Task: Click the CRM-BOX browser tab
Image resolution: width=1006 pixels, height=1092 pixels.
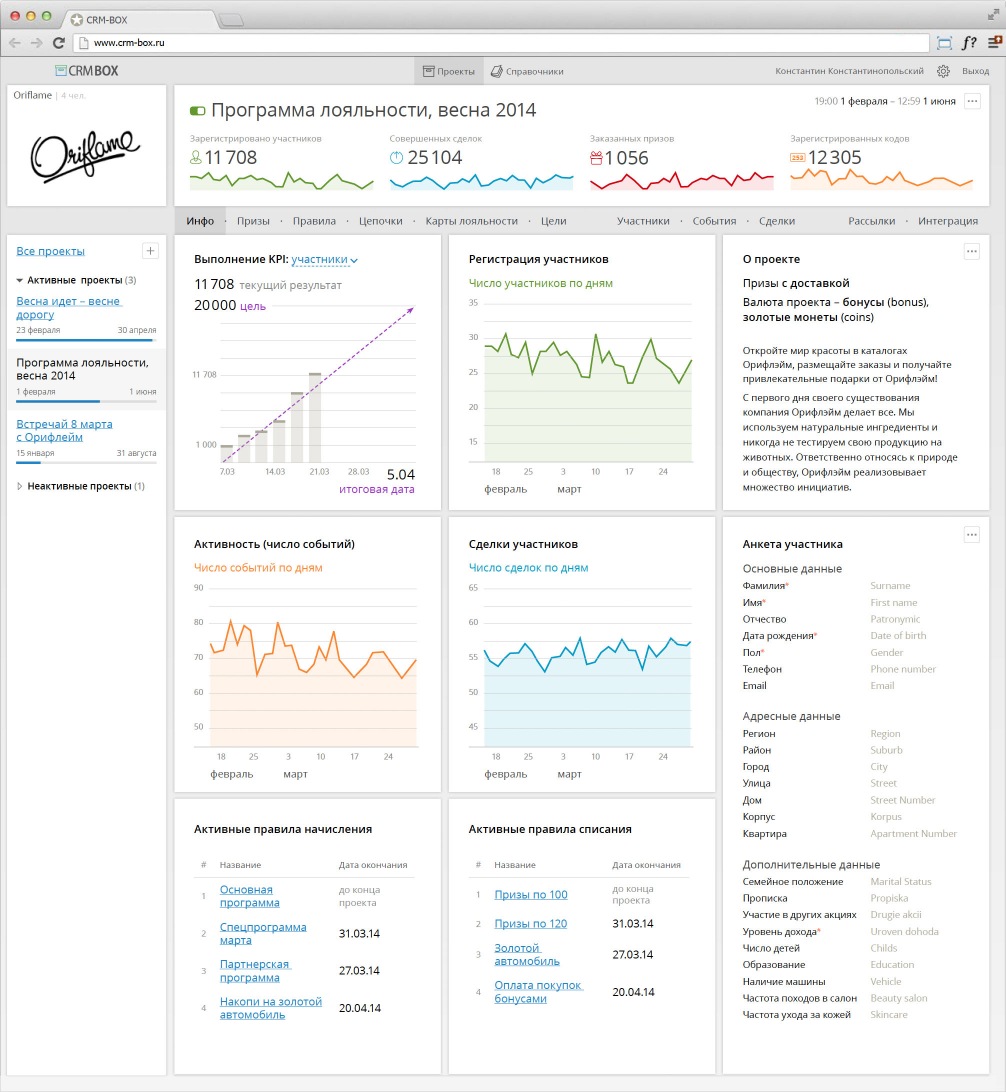Action: point(139,20)
